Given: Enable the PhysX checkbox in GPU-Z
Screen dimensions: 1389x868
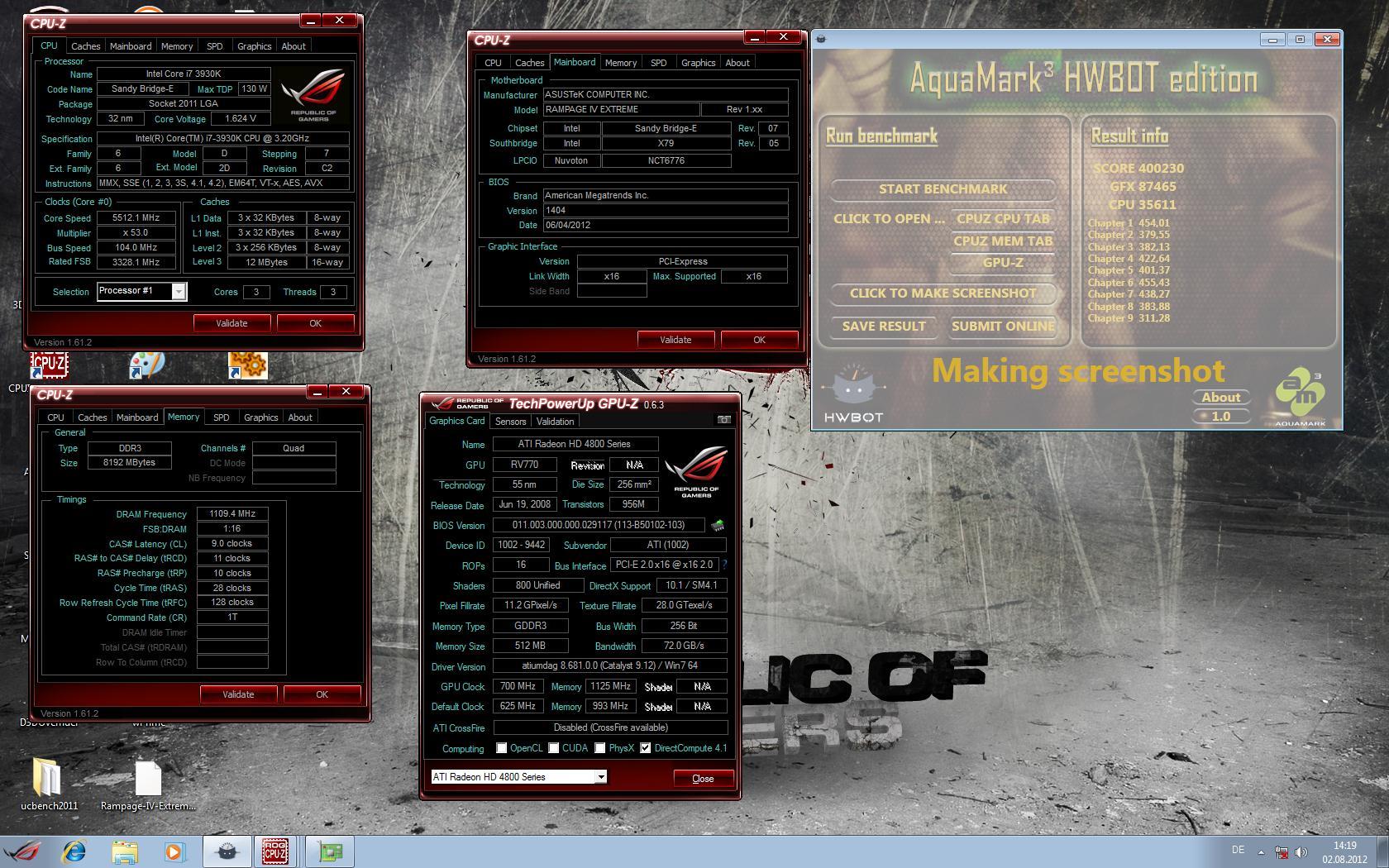Looking at the screenshot, I should coord(599,748).
